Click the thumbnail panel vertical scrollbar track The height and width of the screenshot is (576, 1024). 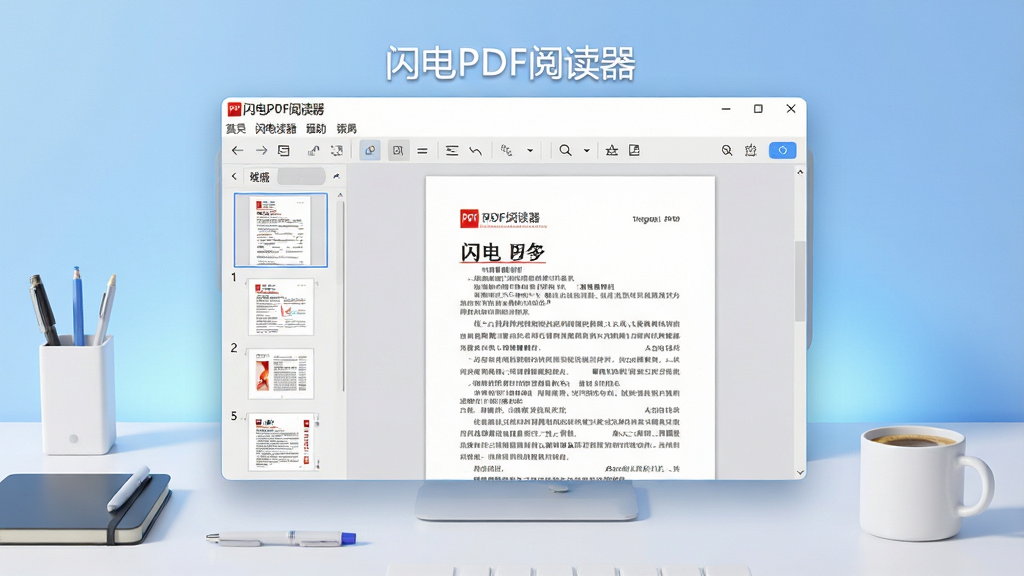click(x=340, y=296)
